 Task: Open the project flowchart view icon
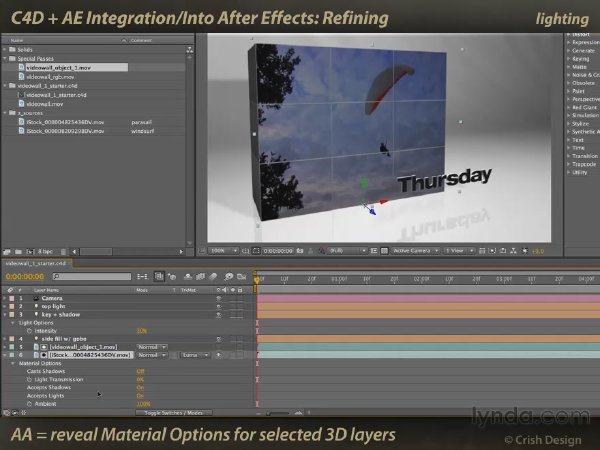click(x=190, y=50)
